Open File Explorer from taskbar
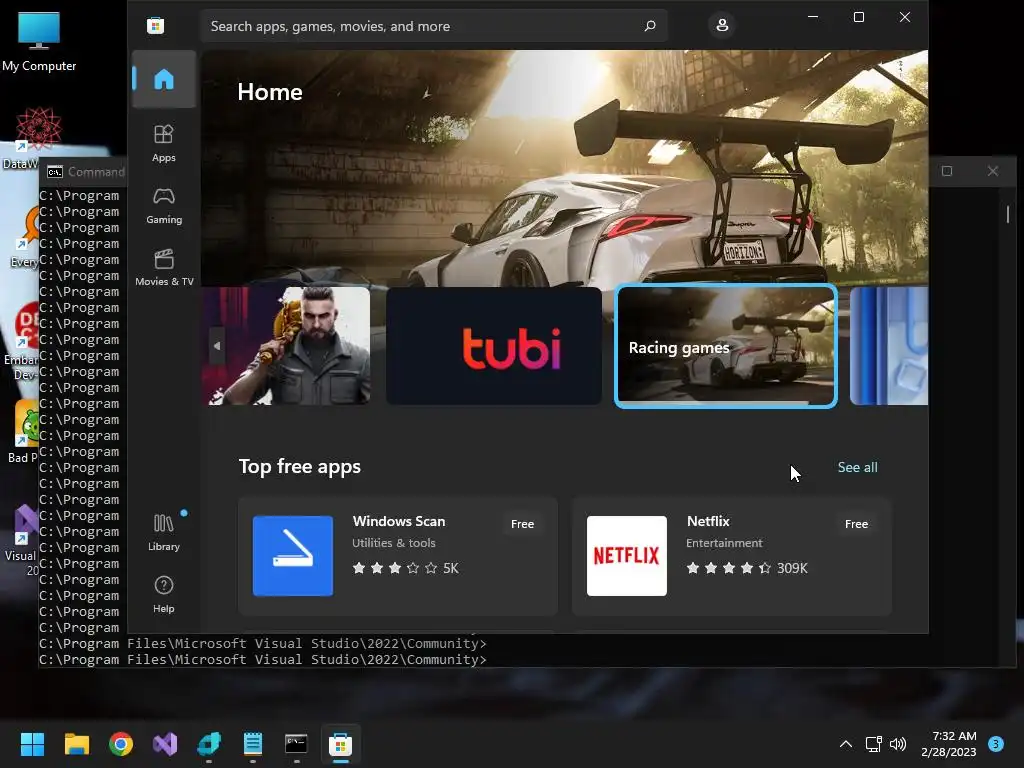This screenshot has width=1024, height=768. point(76,744)
